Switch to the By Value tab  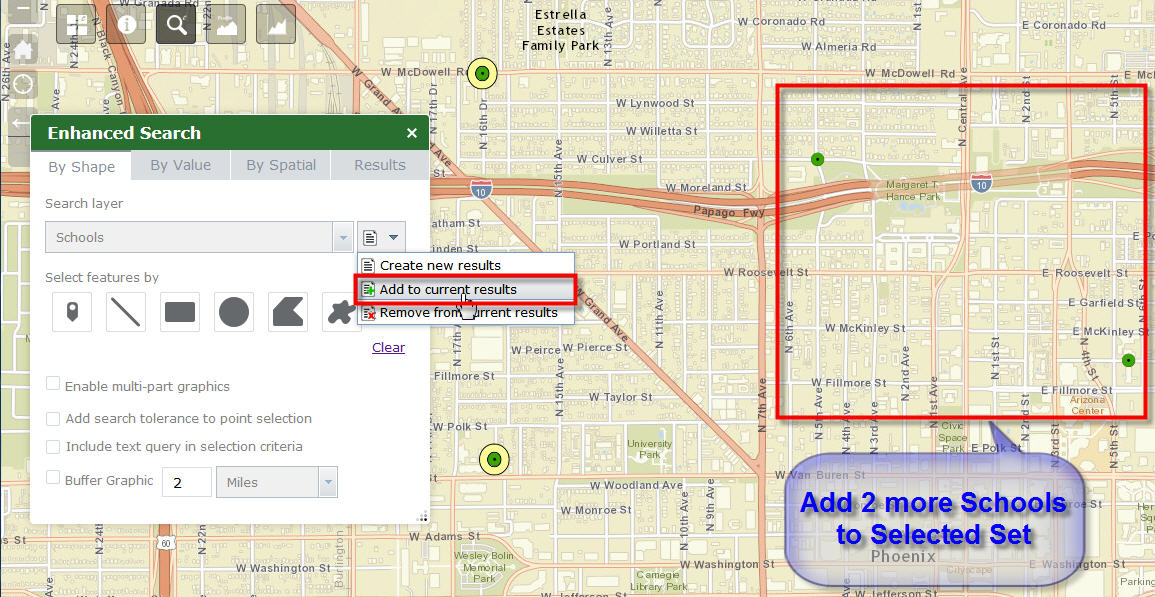pyautogui.click(x=180, y=165)
